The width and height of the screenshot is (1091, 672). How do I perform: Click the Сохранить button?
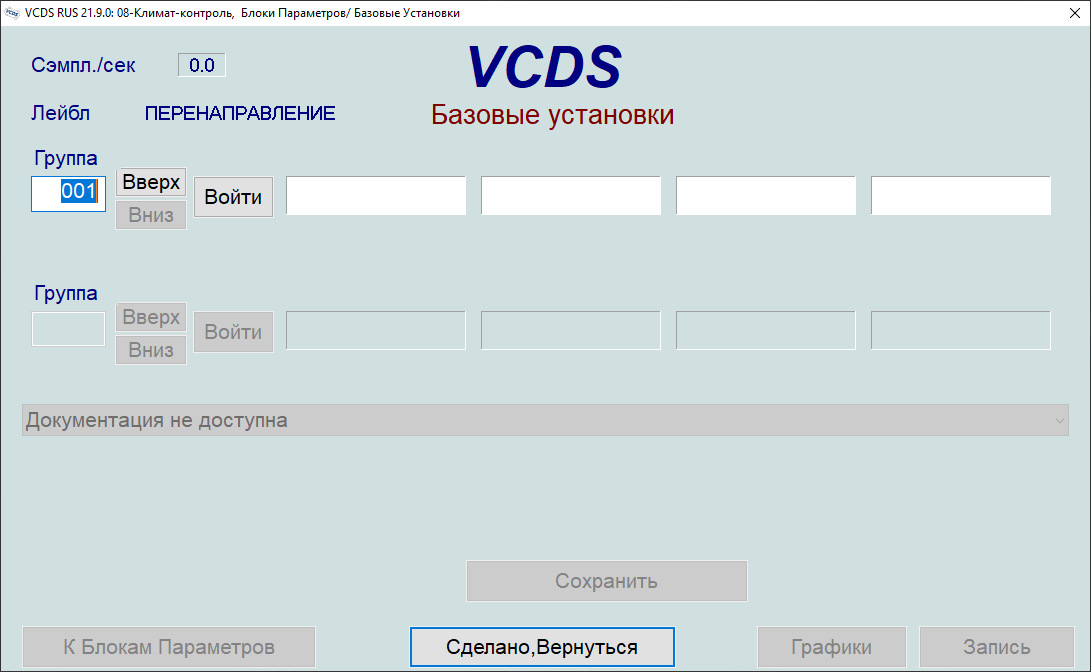[x=607, y=581]
